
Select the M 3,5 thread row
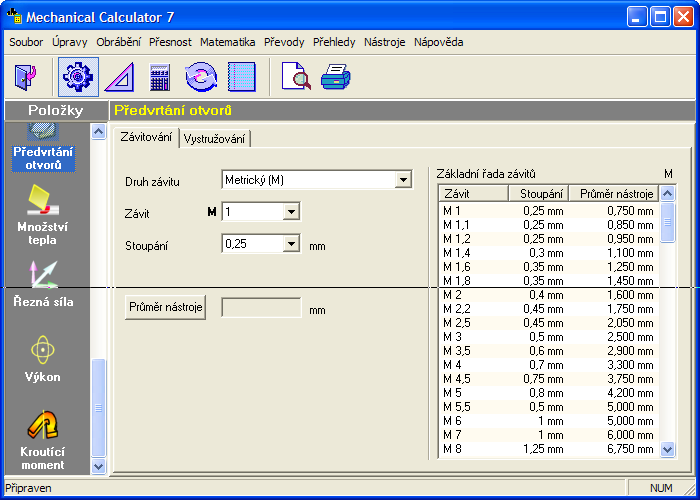point(549,351)
